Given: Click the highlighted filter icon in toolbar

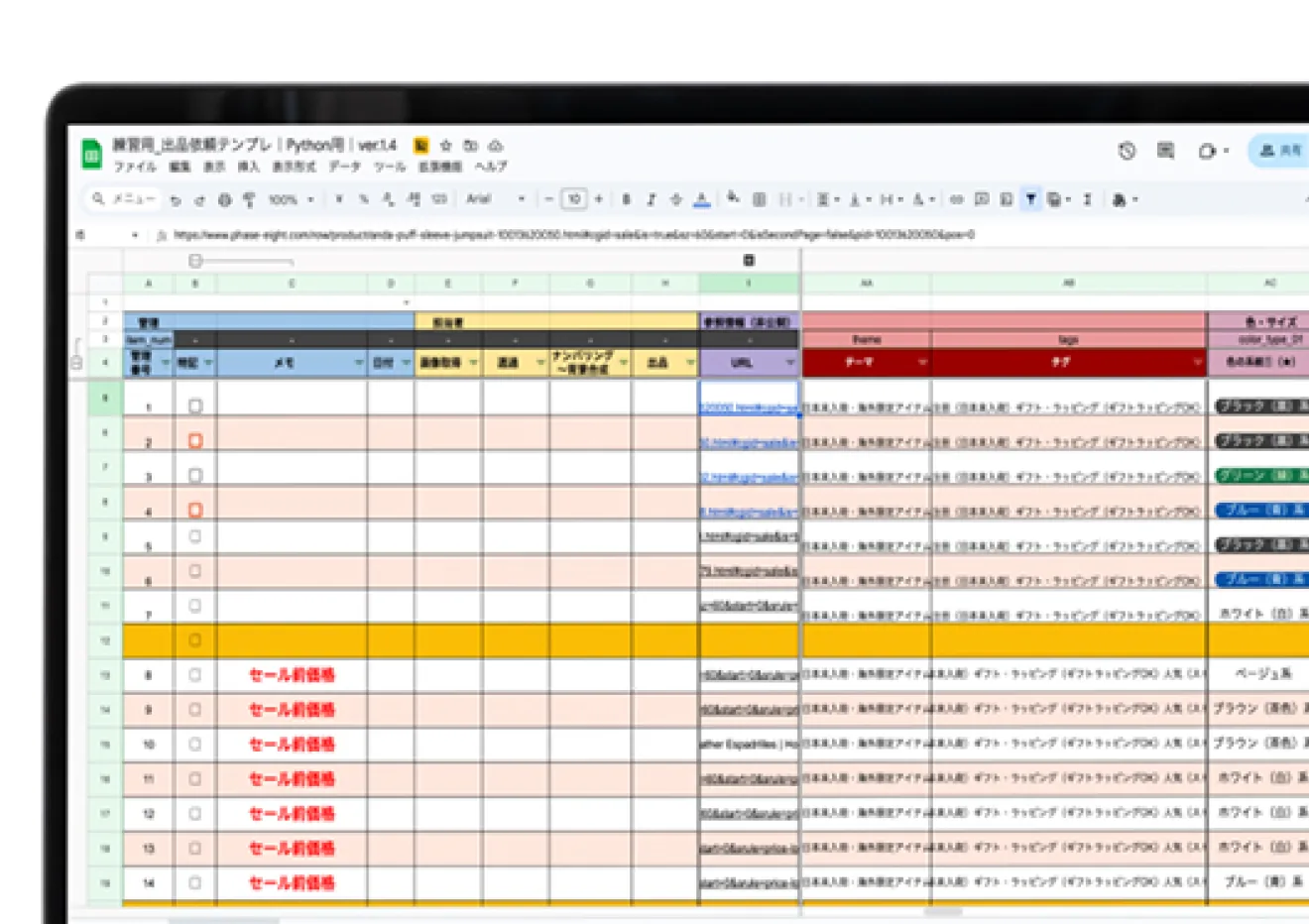Looking at the screenshot, I should (x=1031, y=199).
